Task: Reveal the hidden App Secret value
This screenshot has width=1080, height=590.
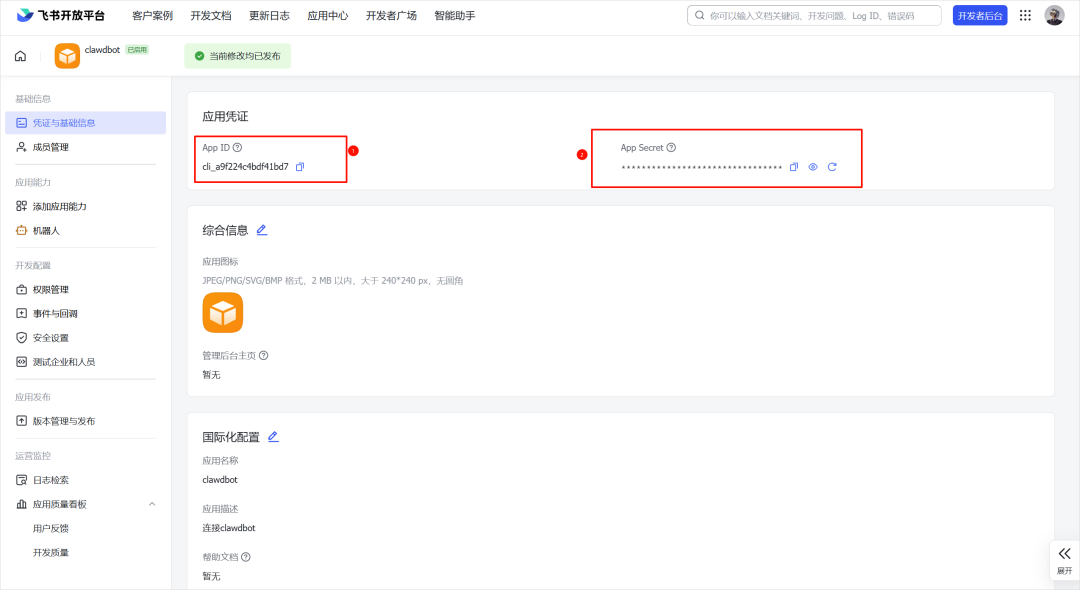Action: (x=812, y=167)
